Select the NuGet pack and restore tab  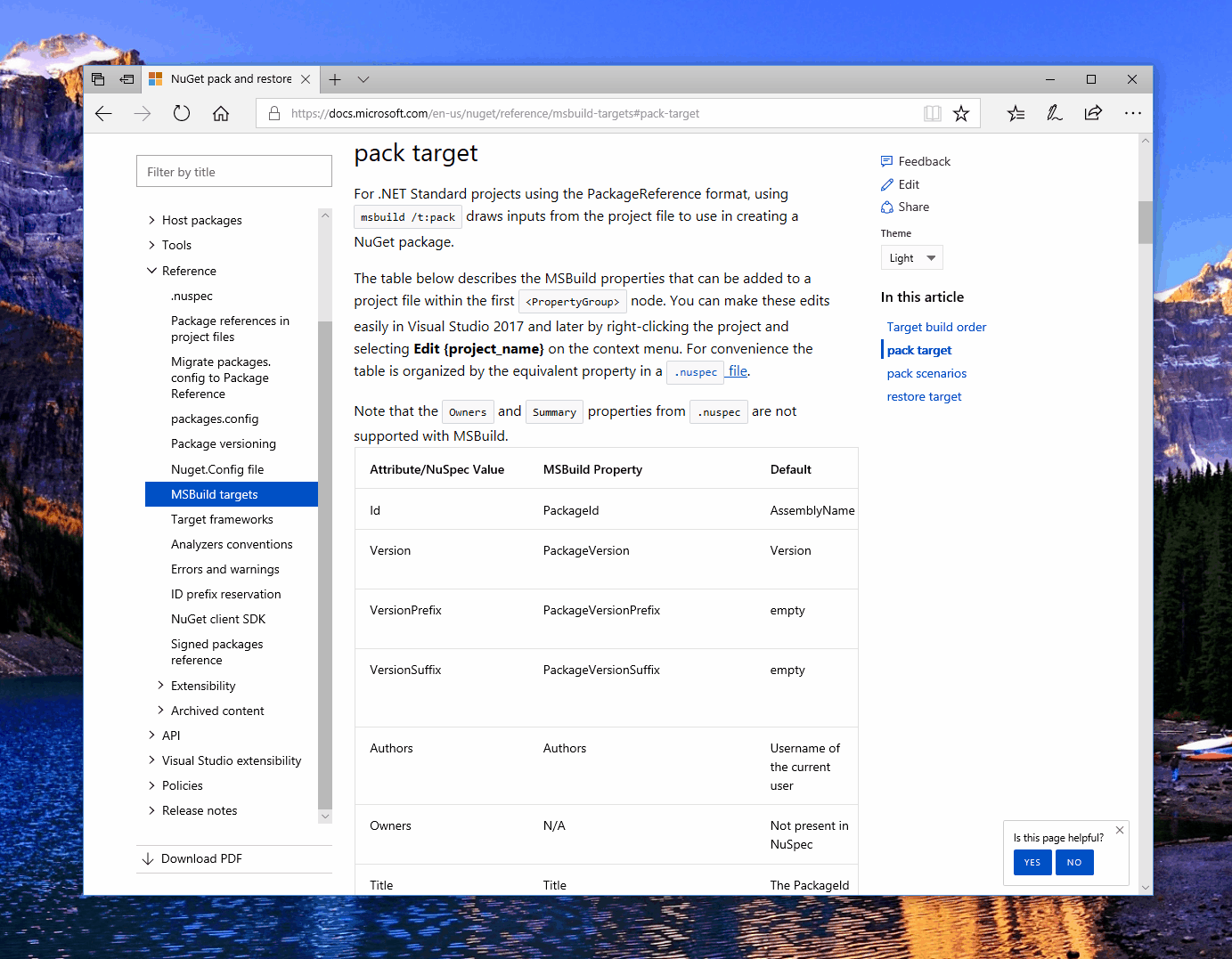(x=230, y=79)
